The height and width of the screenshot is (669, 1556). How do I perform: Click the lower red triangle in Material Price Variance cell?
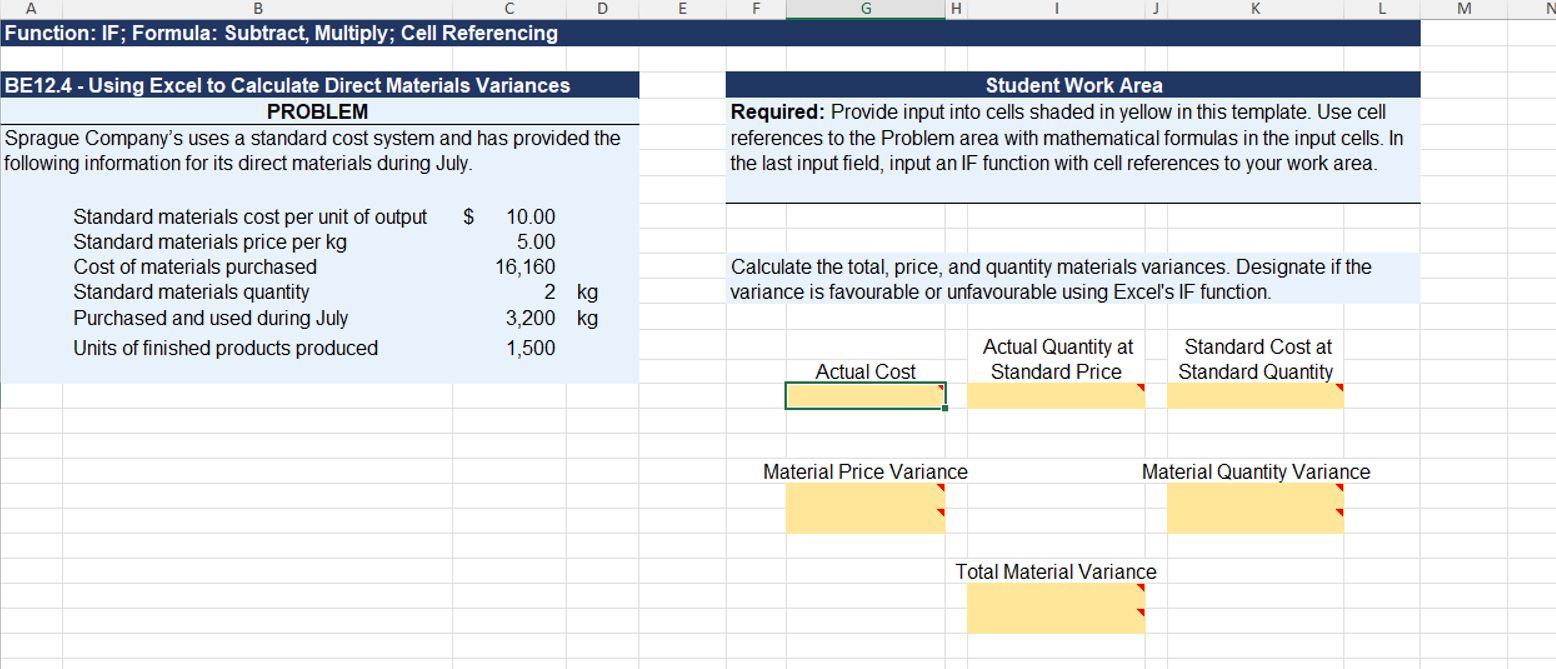(940, 511)
